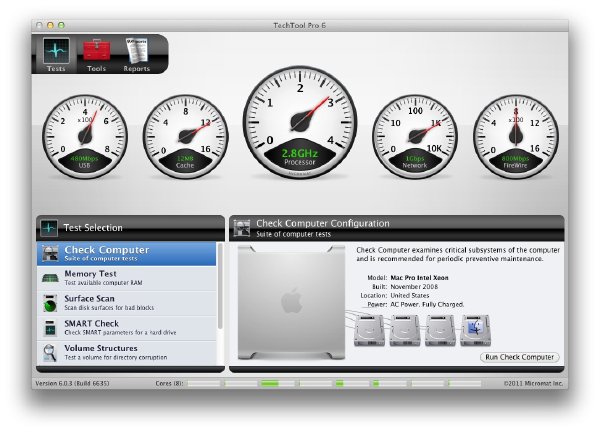The image size is (600, 433).
Task: Select the Finder startup drive icon
Action: [475, 330]
